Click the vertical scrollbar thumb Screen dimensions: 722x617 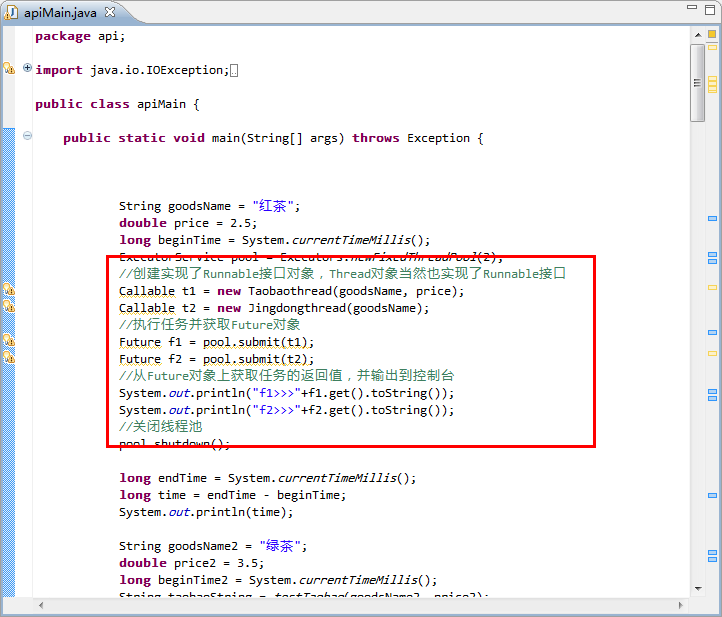click(698, 83)
